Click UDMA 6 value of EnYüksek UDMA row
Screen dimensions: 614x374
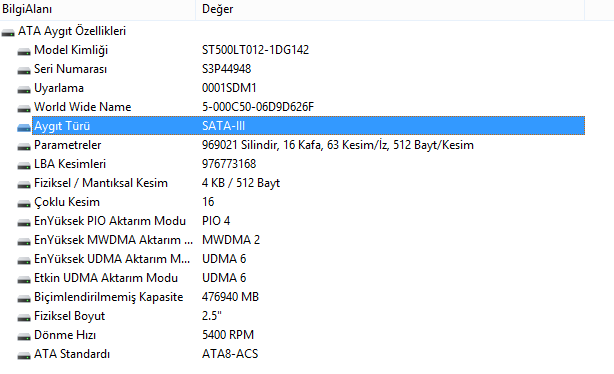[224, 259]
